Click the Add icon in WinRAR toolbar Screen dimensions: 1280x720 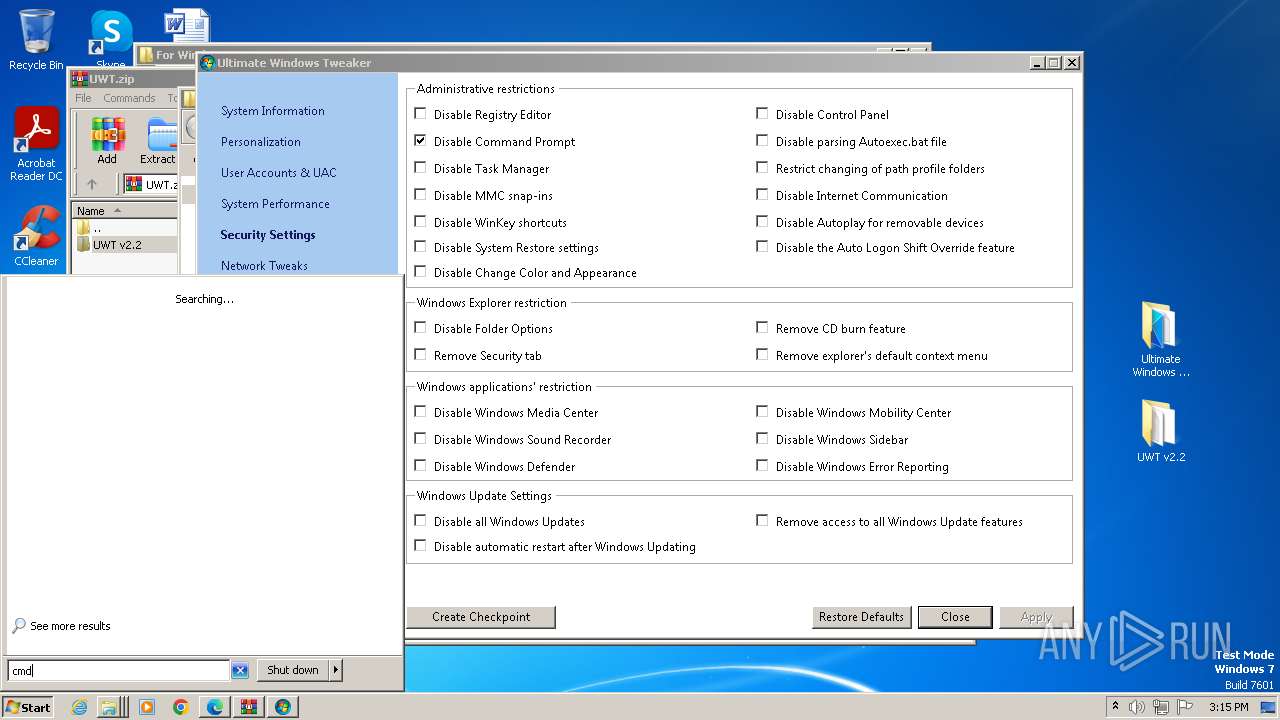107,141
